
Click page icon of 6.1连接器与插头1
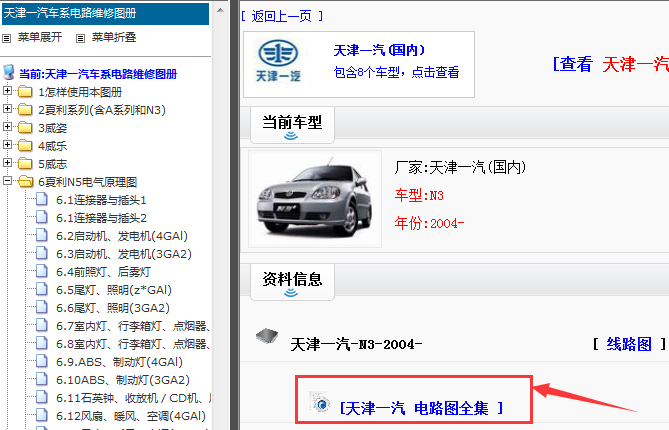pos(42,199)
